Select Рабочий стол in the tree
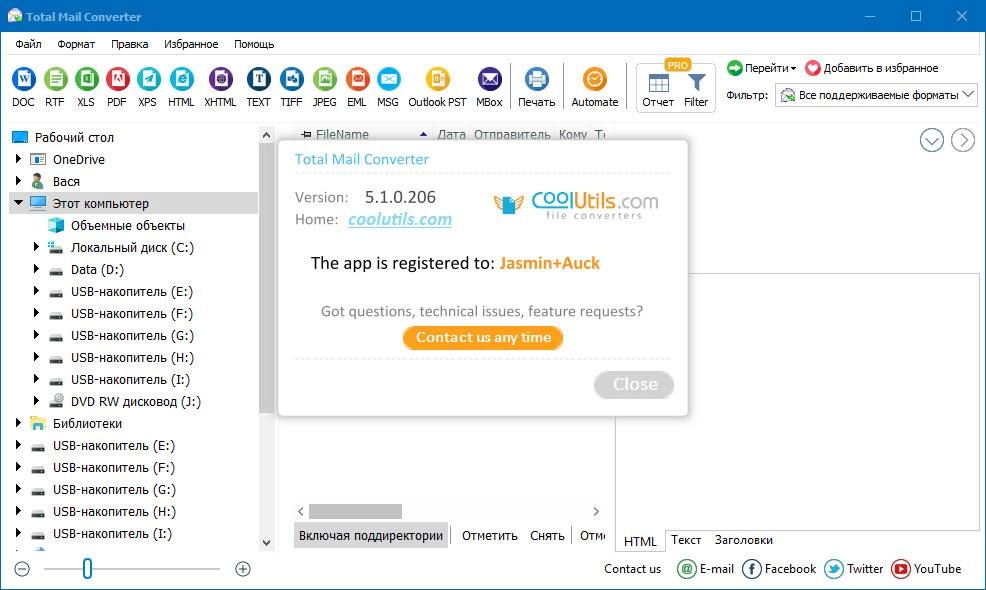Image resolution: width=986 pixels, height=590 pixels. click(x=74, y=137)
